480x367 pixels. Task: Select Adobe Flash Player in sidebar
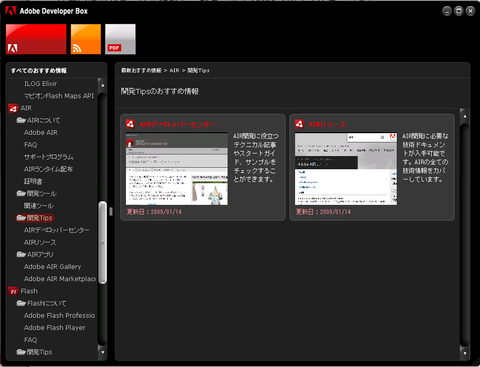[54, 328]
